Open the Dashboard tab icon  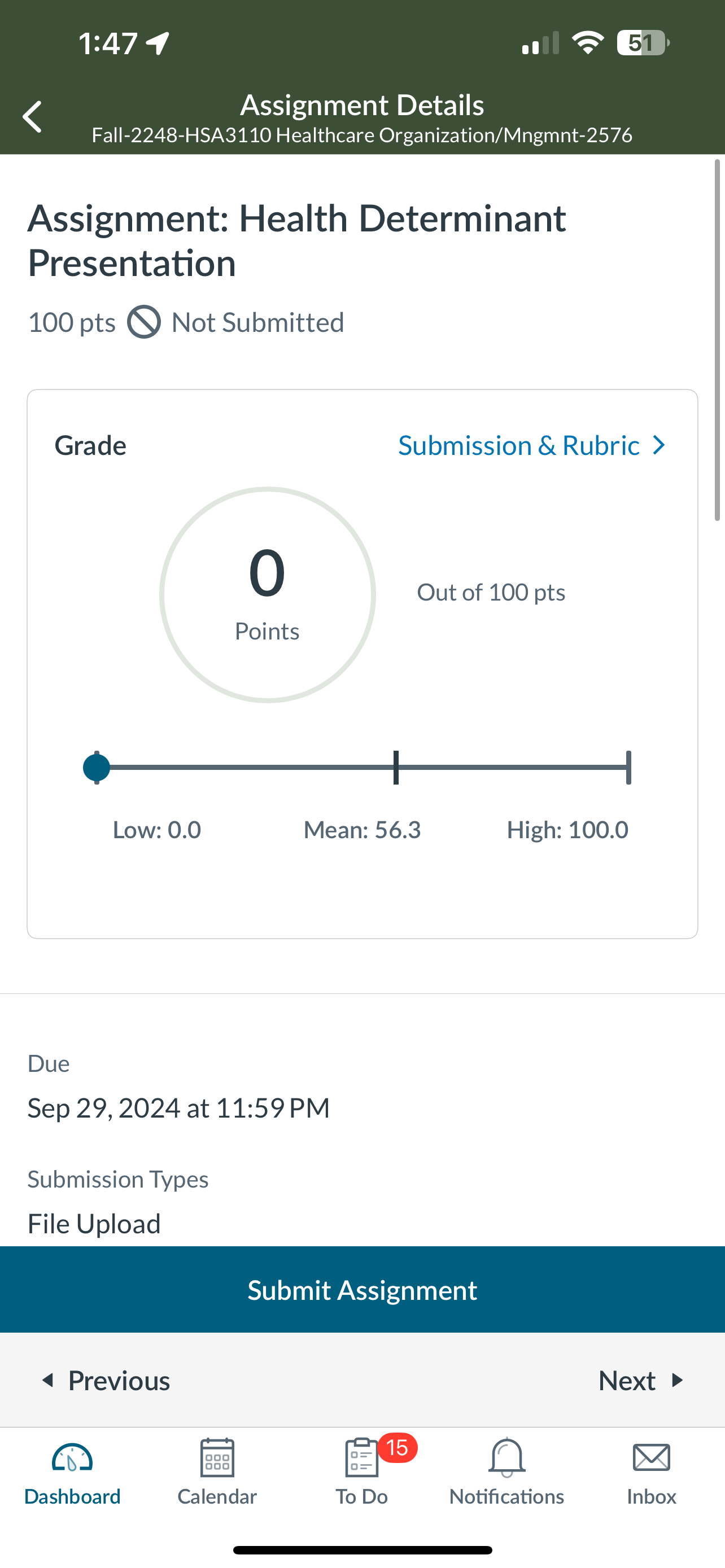[72, 1458]
